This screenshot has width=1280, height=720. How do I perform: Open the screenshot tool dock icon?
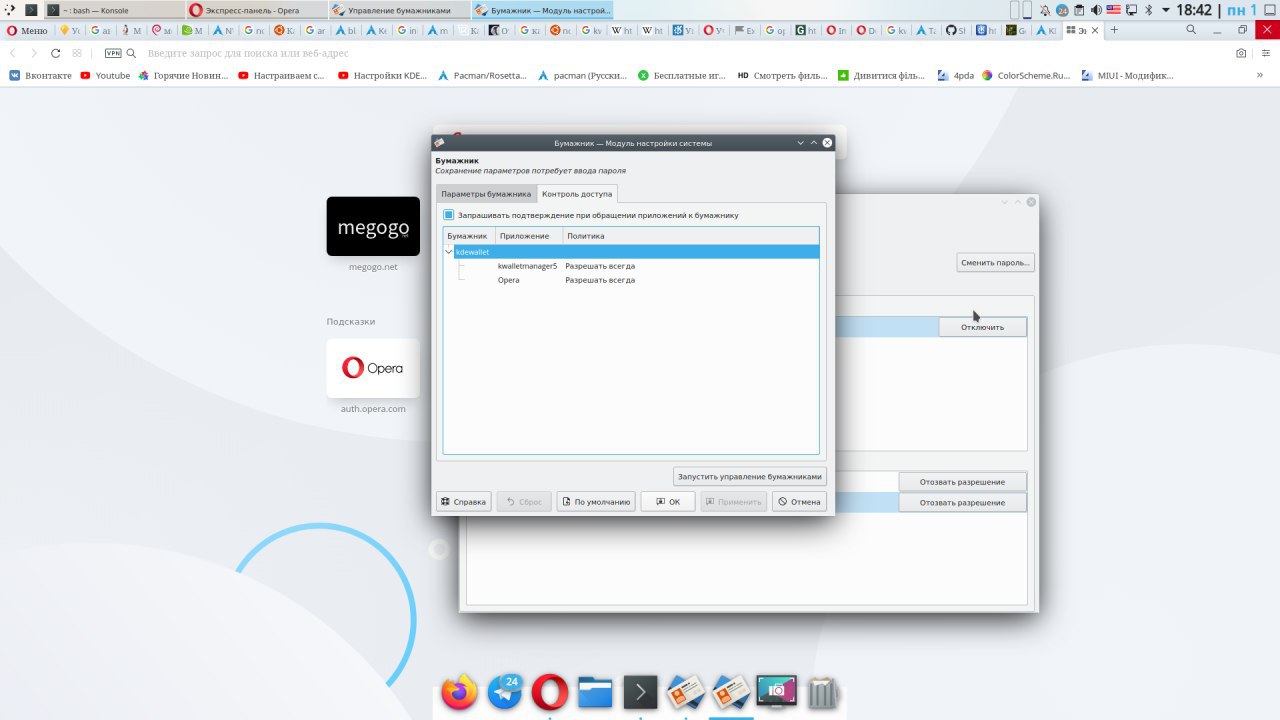click(x=776, y=692)
